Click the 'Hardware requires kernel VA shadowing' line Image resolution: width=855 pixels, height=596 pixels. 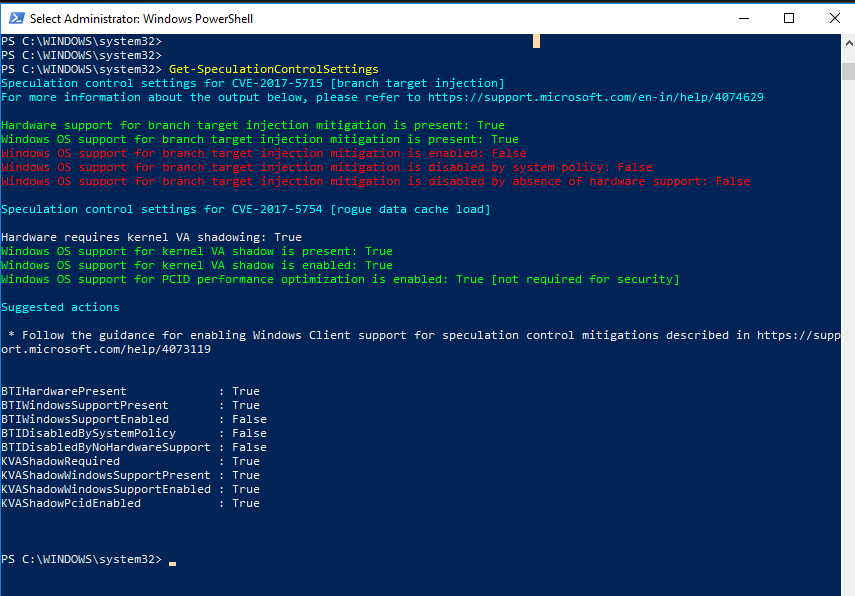[x=151, y=237]
